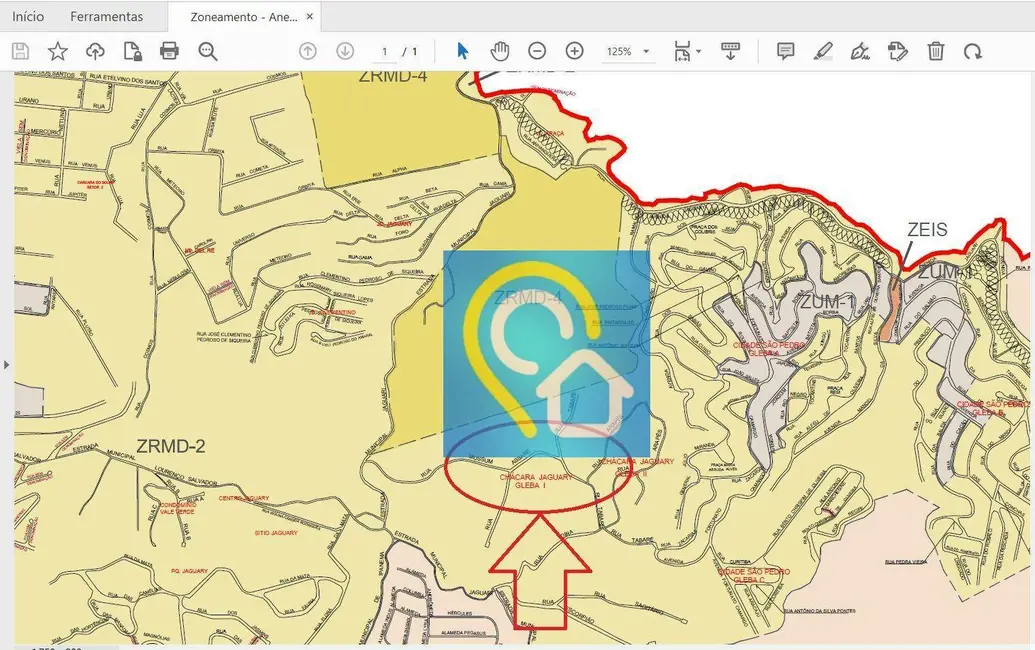This screenshot has height=650, width=1035.
Task: Click the cloud upload icon
Action: point(95,51)
